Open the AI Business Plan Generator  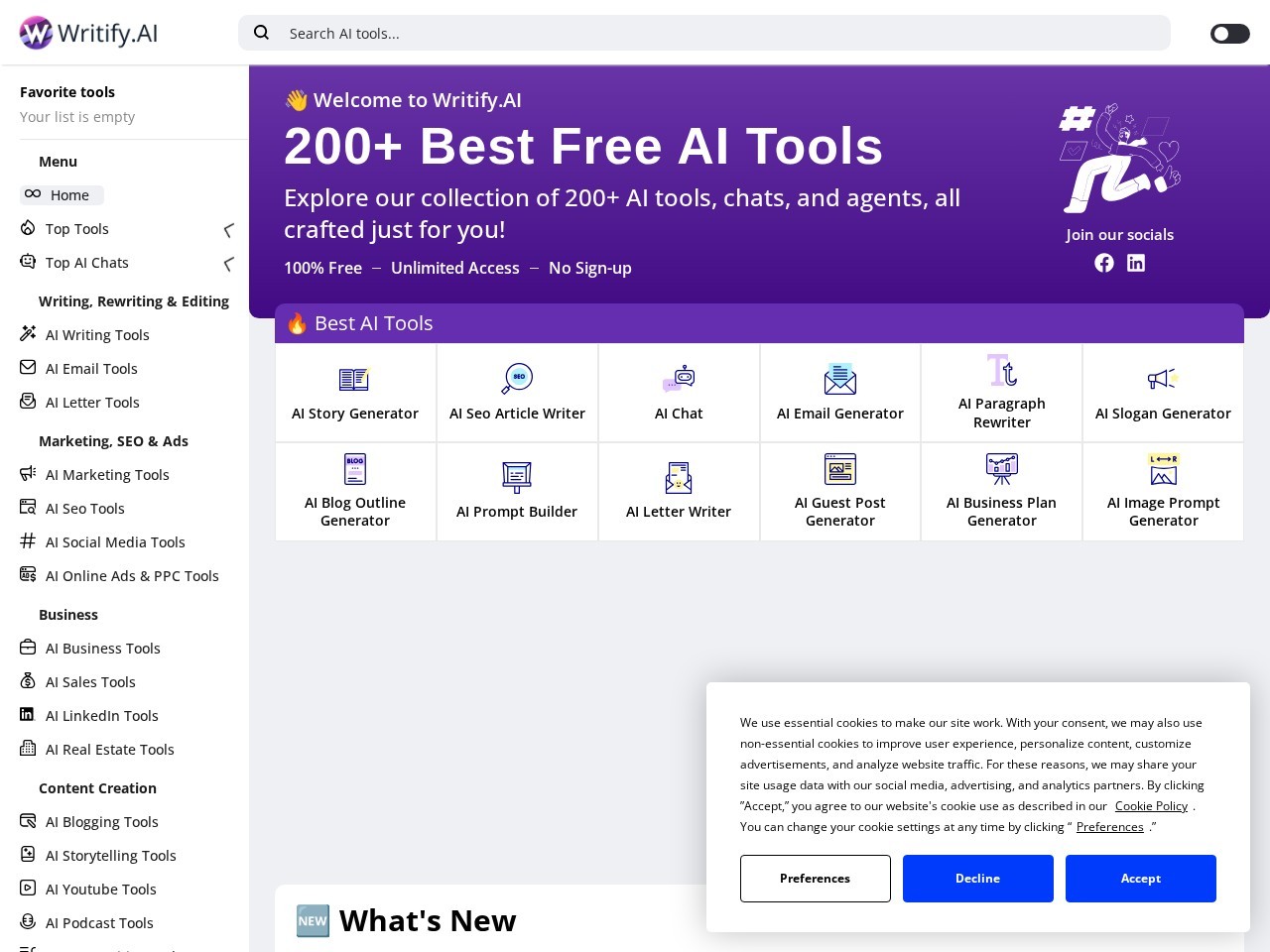(x=1001, y=491)
